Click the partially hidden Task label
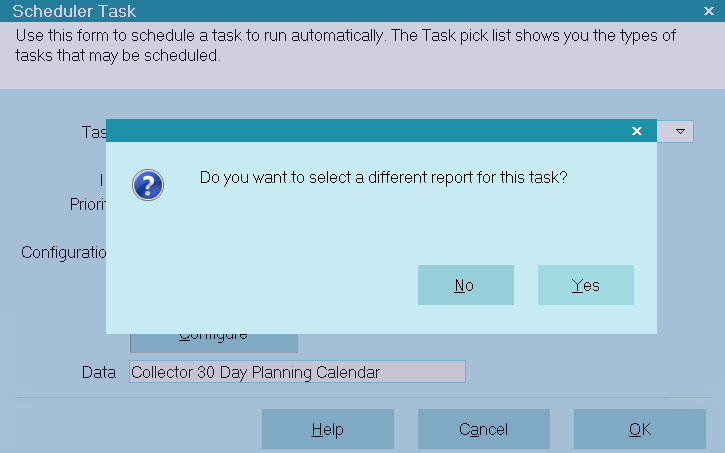Image resolution: width=725 pixels, height=453 pixels. click(92, 132)
